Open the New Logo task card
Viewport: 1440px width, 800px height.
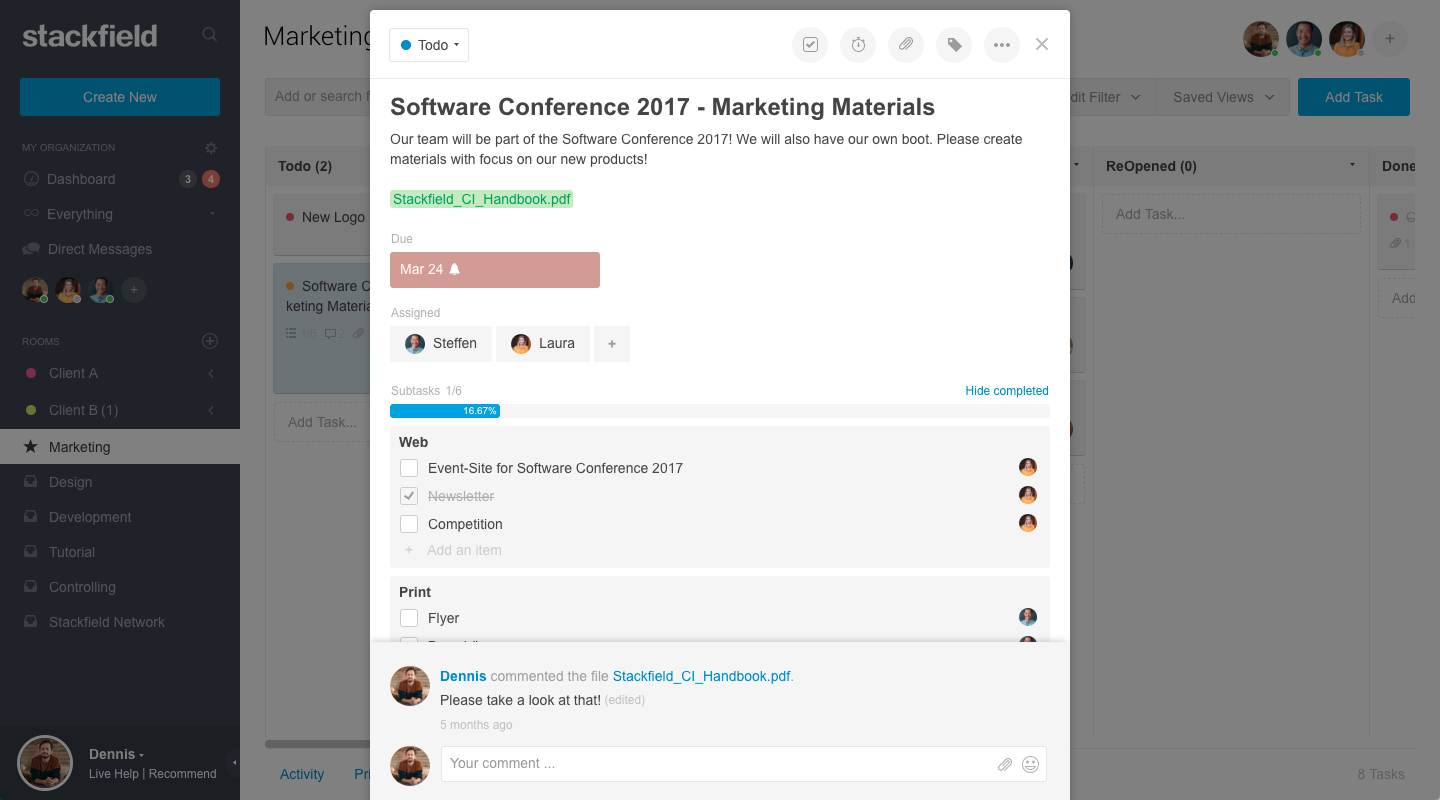point(321,223)
